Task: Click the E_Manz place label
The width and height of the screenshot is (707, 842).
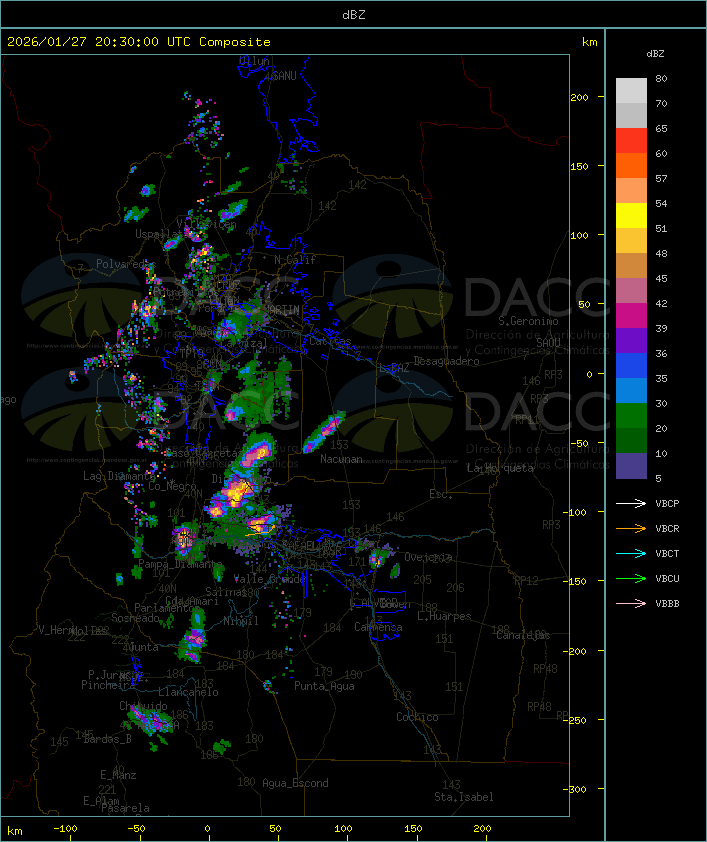Action: 118,775
